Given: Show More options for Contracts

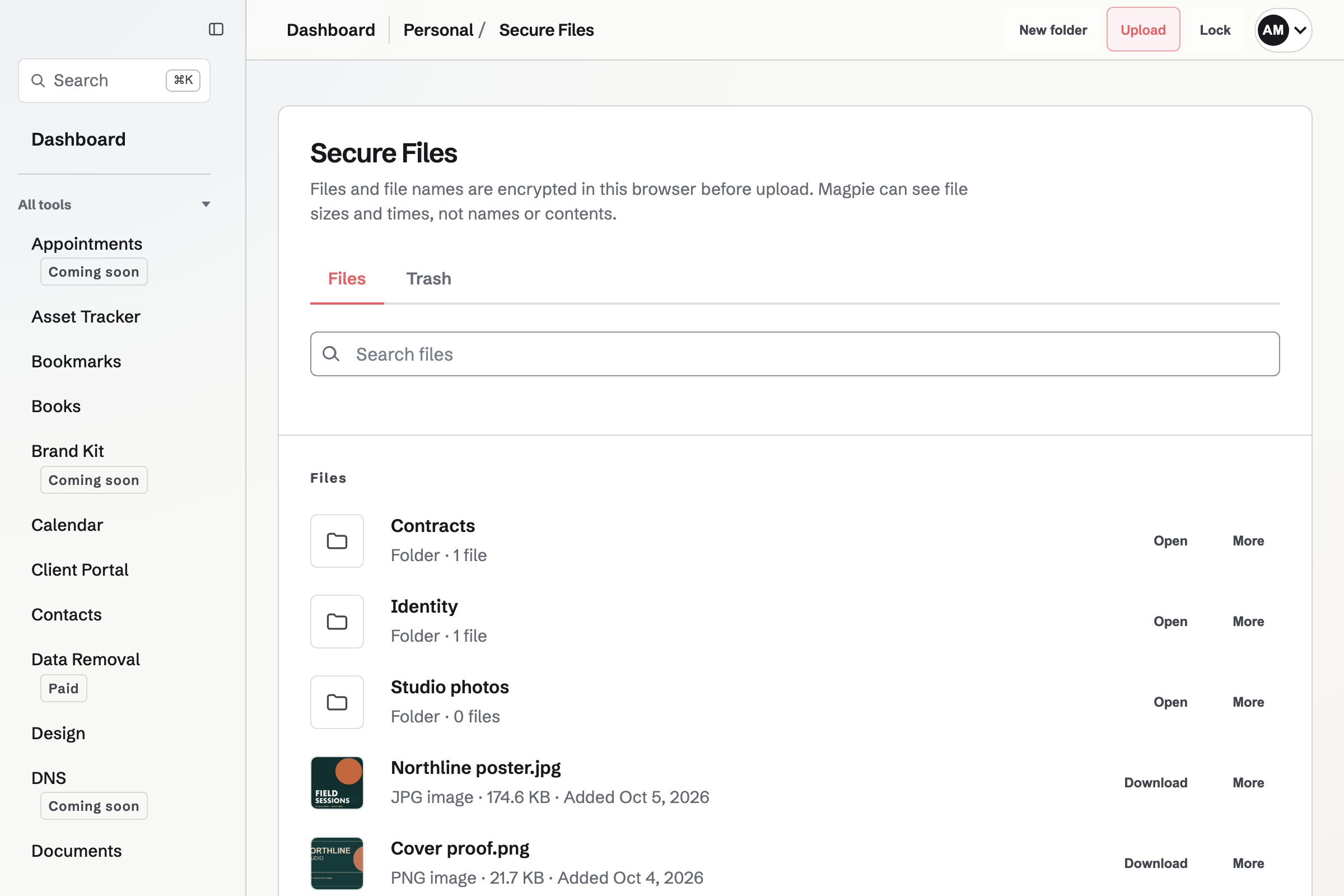Looking at the screenshot, I should click(1248, 540).
